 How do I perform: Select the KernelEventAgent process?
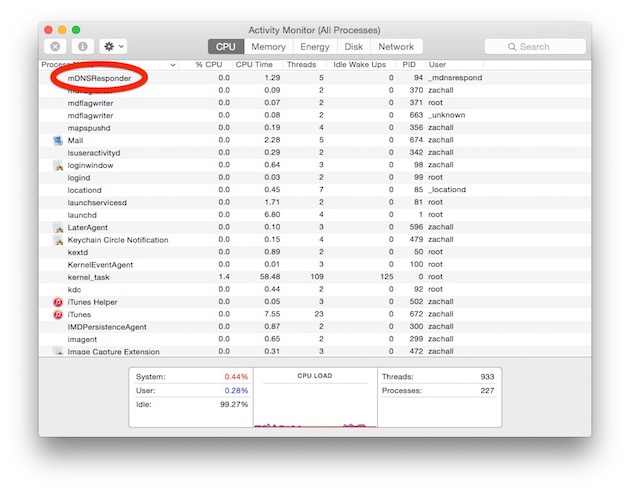(100, 265)
